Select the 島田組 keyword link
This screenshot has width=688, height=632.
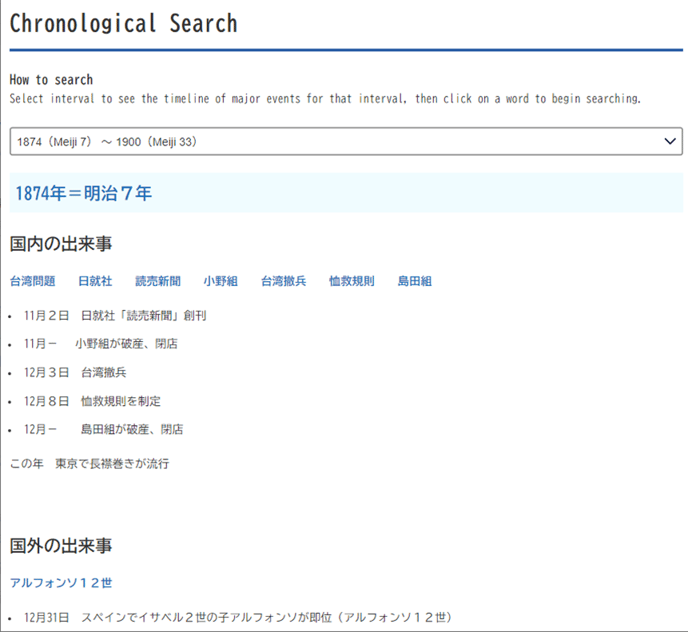click(x=414, y=281)
